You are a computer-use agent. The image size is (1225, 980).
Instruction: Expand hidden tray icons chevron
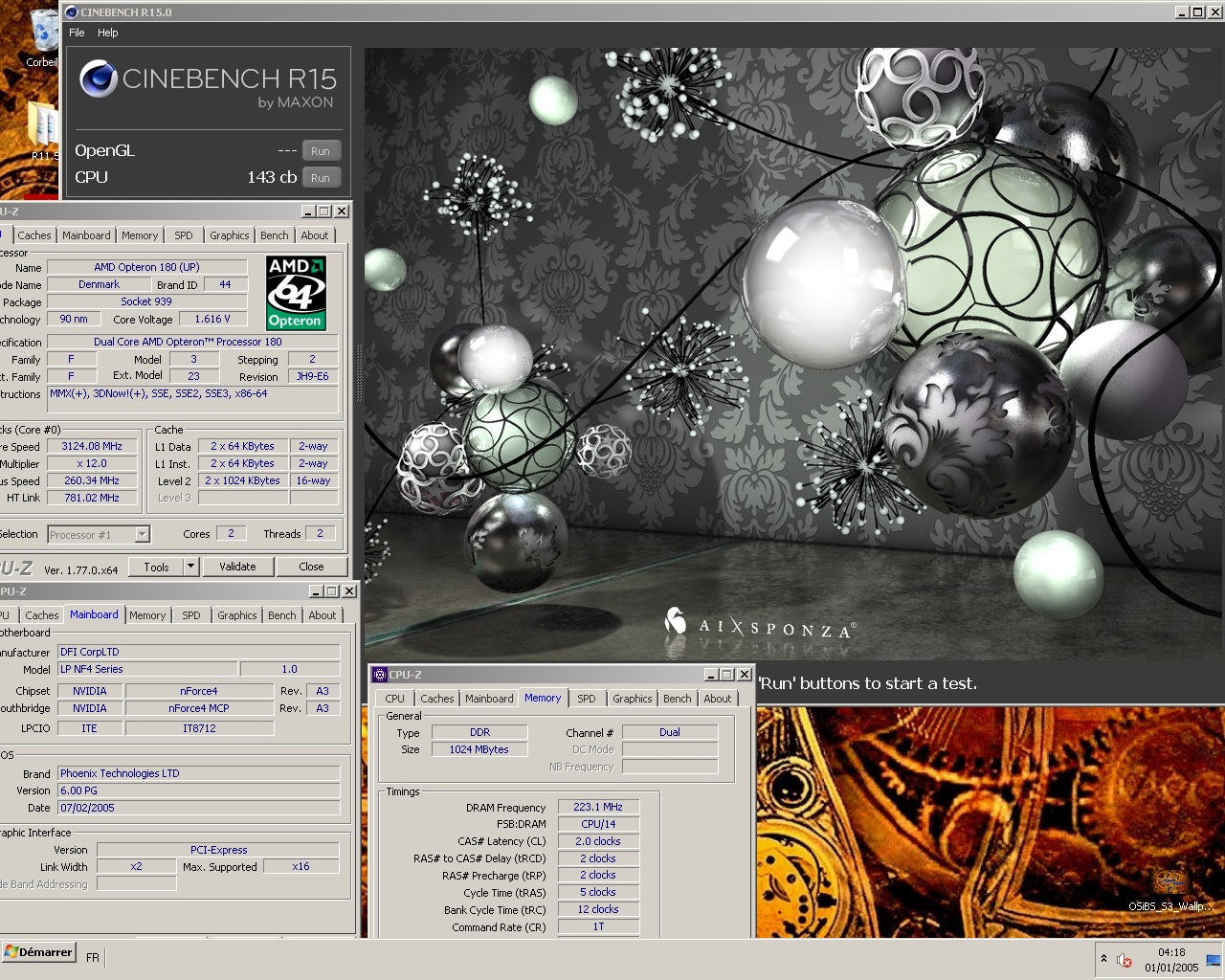[x=1103, y=958]
